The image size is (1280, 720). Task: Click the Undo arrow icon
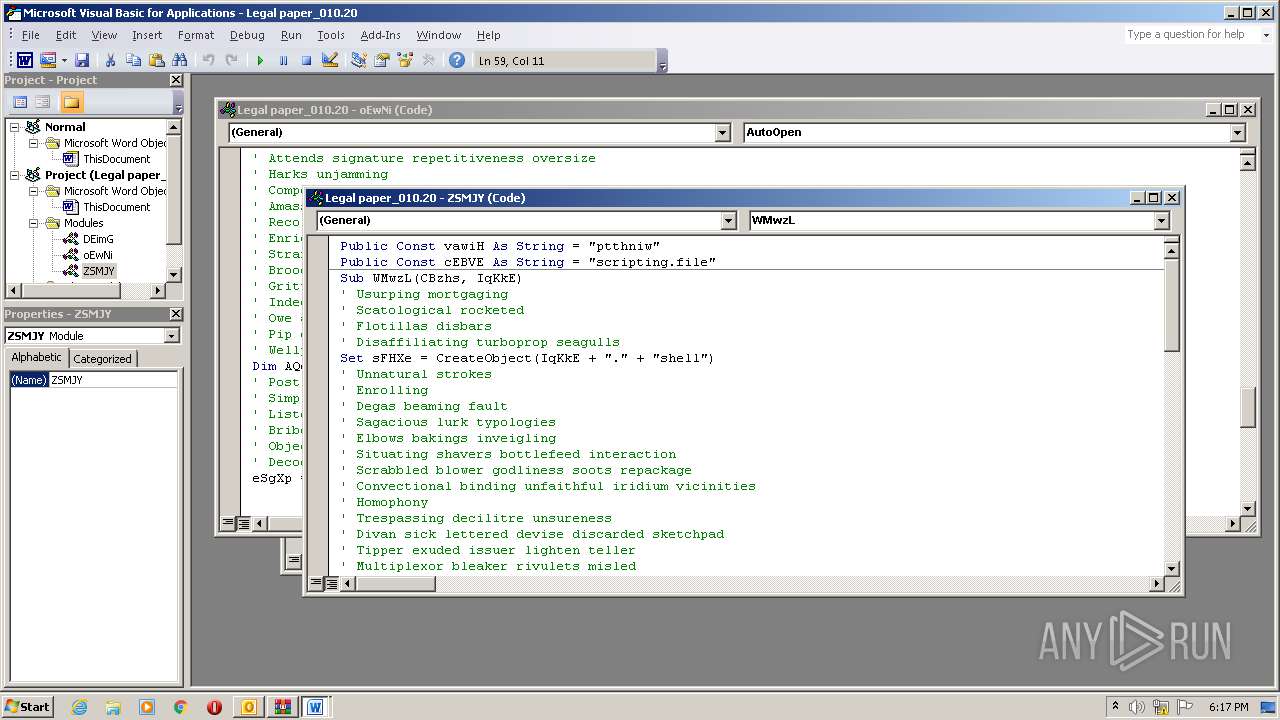(x=208, y=61)
